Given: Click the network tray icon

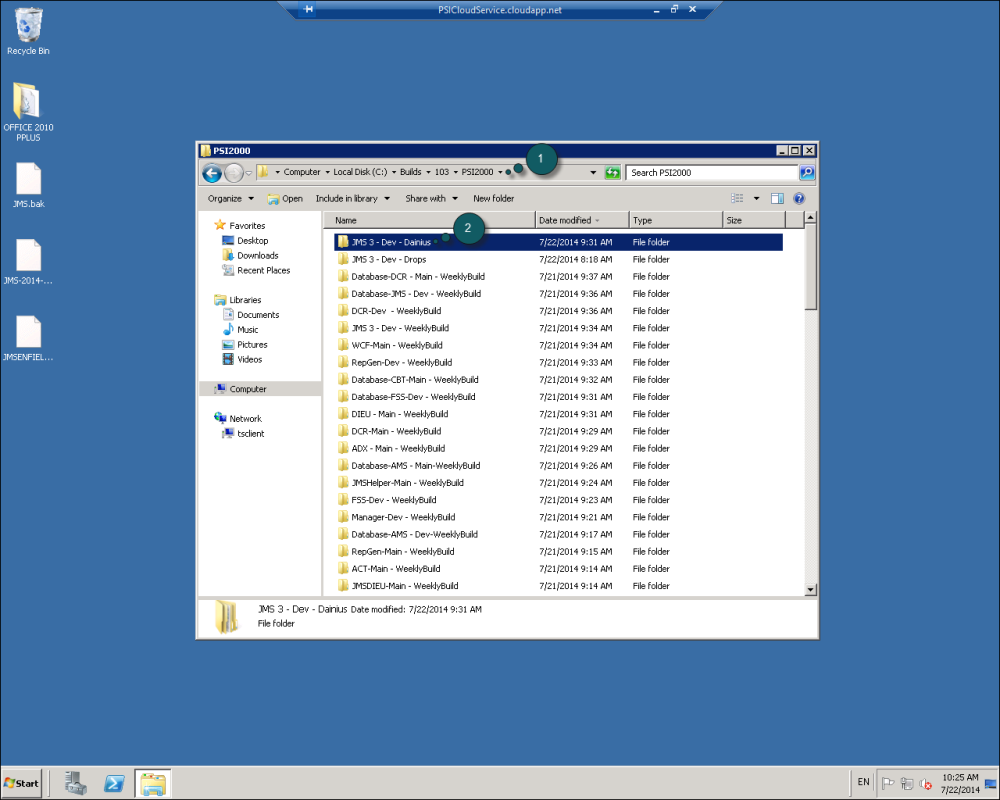Looking at the screenshot, I should pos(907,783).
